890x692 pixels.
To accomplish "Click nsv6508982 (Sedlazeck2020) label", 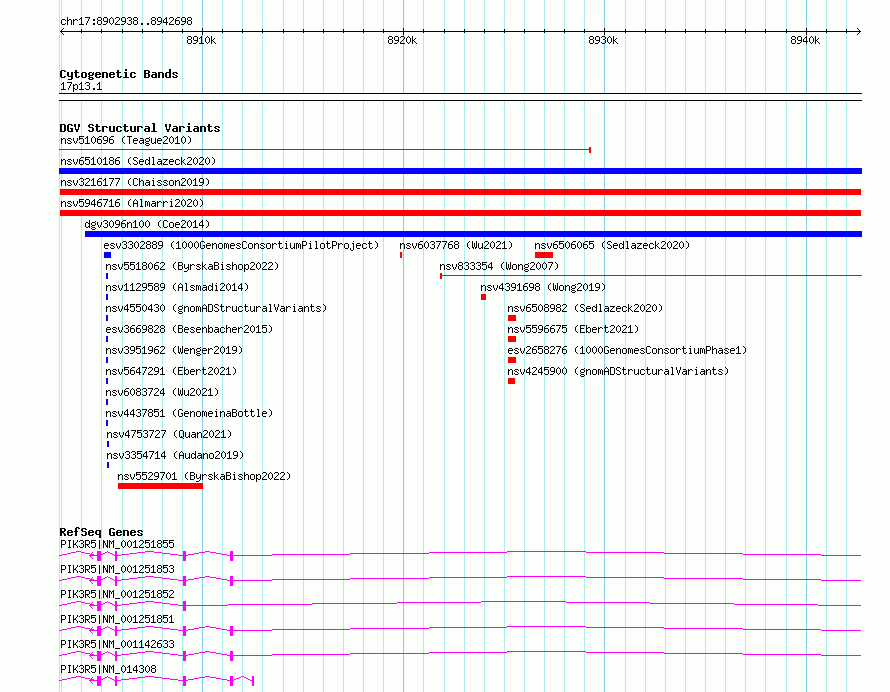I will point(585,308).
